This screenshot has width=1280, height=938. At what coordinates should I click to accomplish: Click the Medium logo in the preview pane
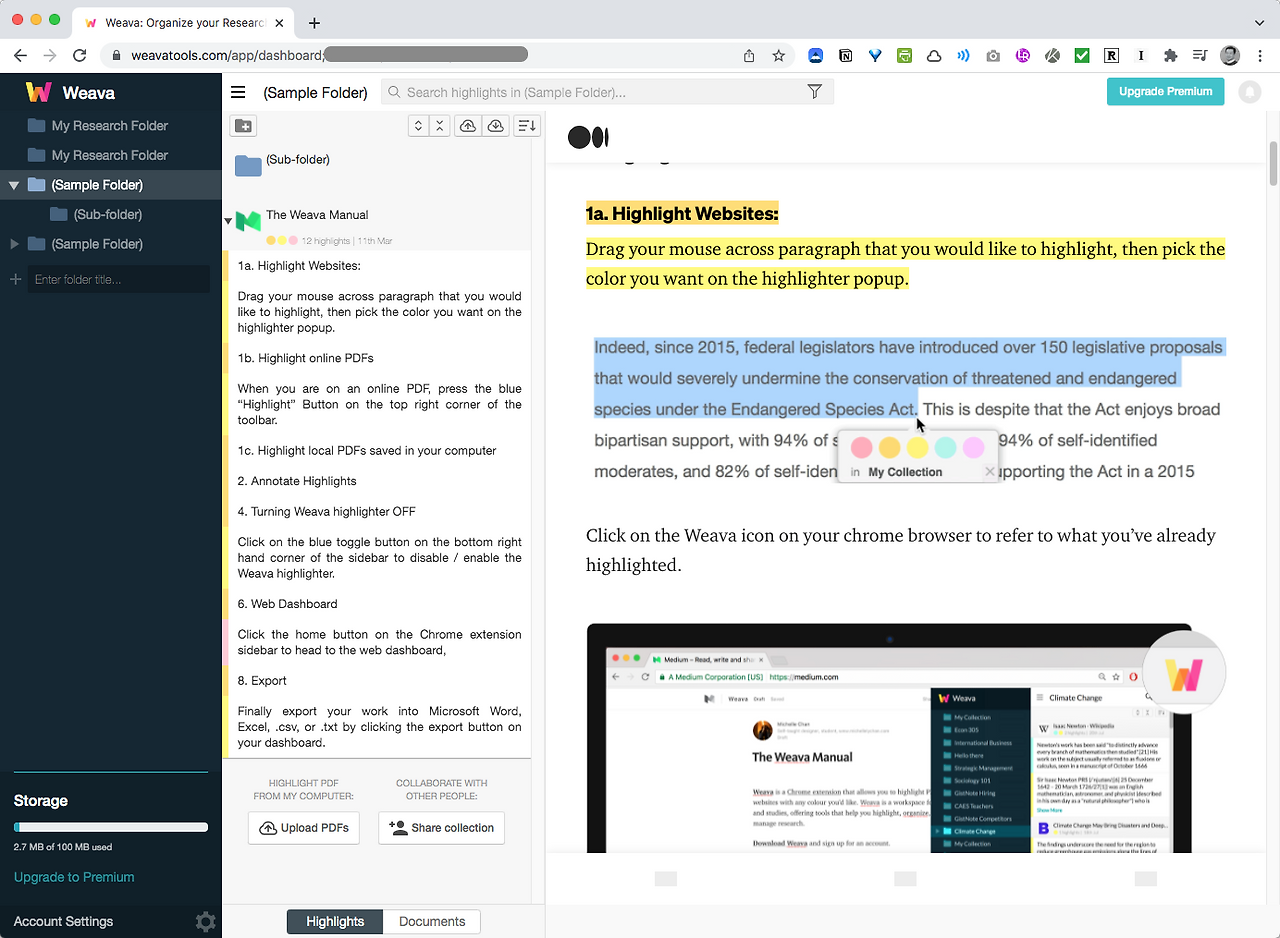click(588, 138)
